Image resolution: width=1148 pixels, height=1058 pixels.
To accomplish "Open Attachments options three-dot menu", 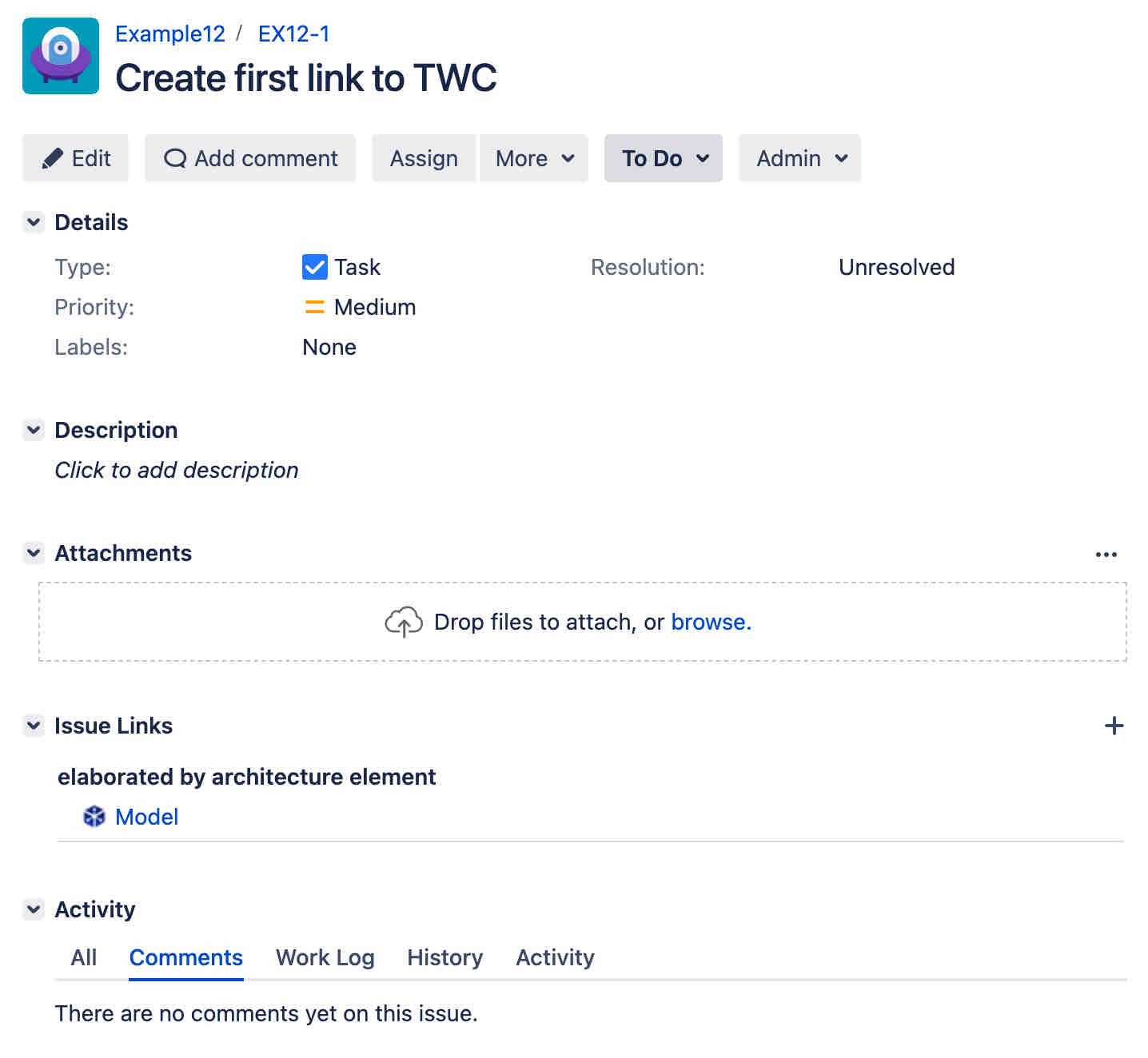I will (x=1106, y=555).
